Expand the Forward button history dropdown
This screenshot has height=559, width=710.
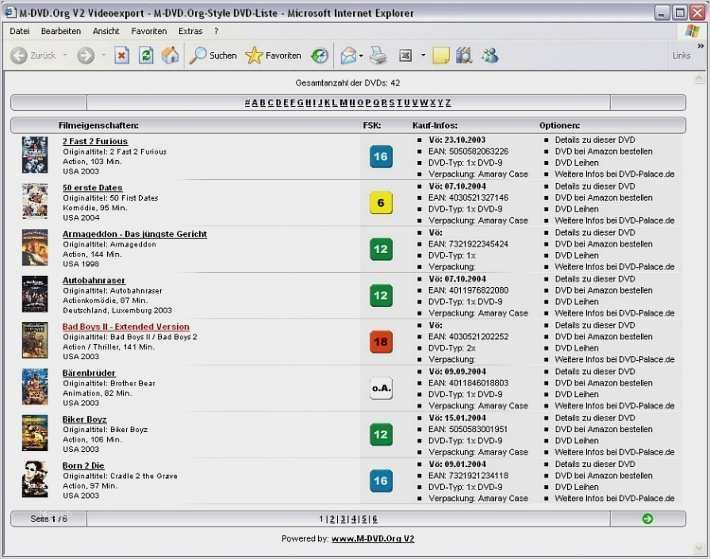point(103,55)
